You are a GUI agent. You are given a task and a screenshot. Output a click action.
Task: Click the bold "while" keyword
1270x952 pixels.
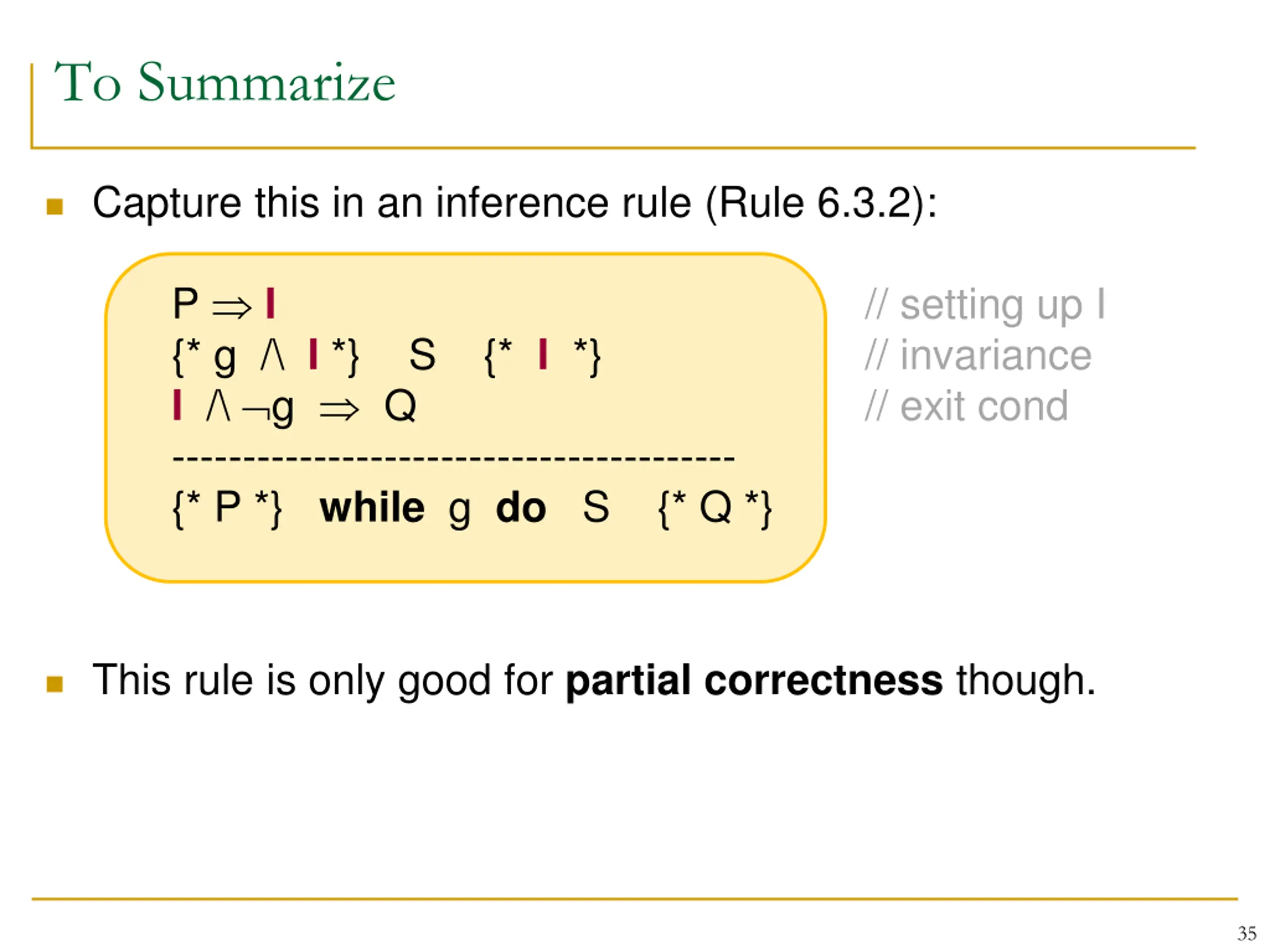coord(372,508)
